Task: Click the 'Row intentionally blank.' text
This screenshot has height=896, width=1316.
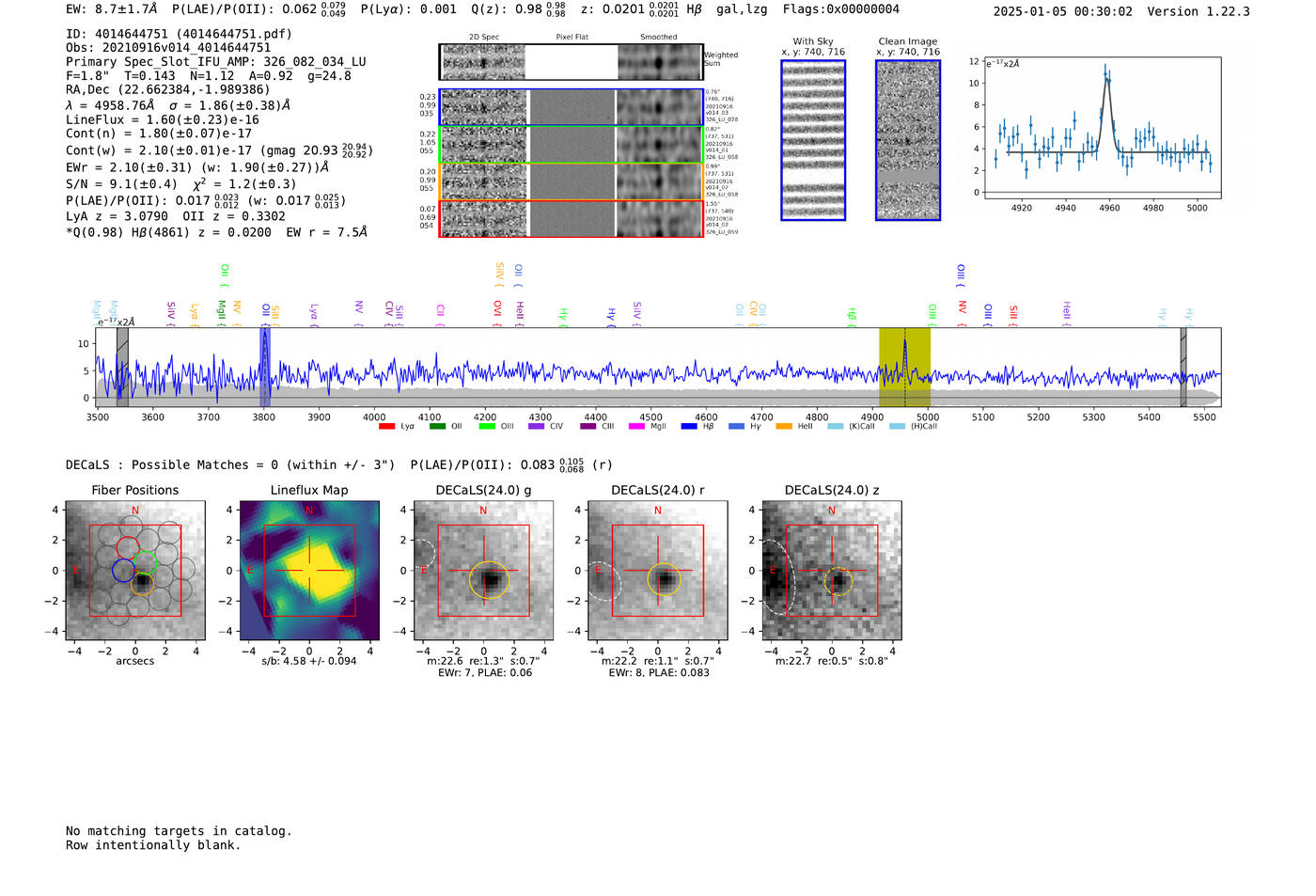Action: click(x=153, y=845)
